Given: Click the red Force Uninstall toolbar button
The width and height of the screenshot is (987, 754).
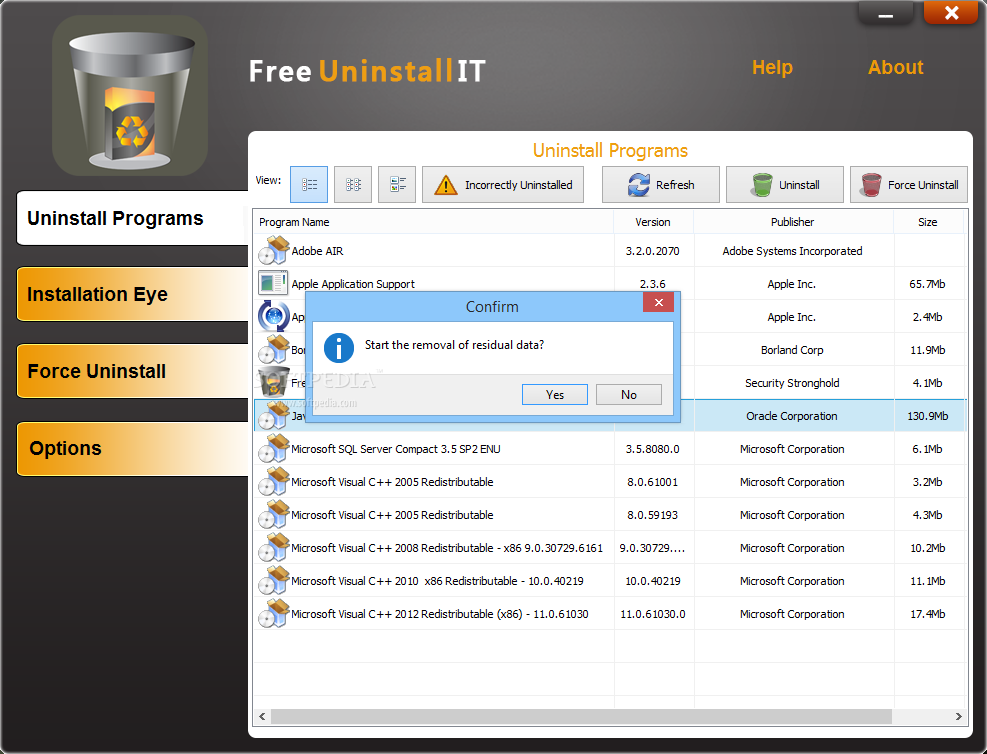Looking at the screenshot, I should (909, 184).
